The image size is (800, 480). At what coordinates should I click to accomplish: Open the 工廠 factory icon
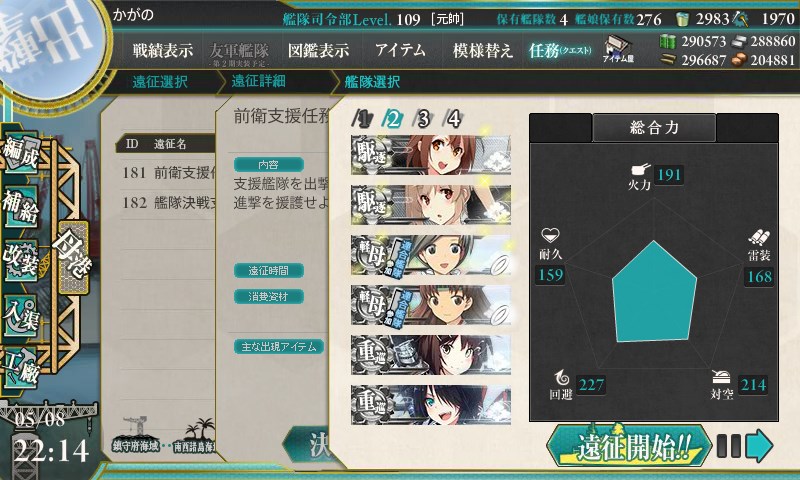[21, 367]
